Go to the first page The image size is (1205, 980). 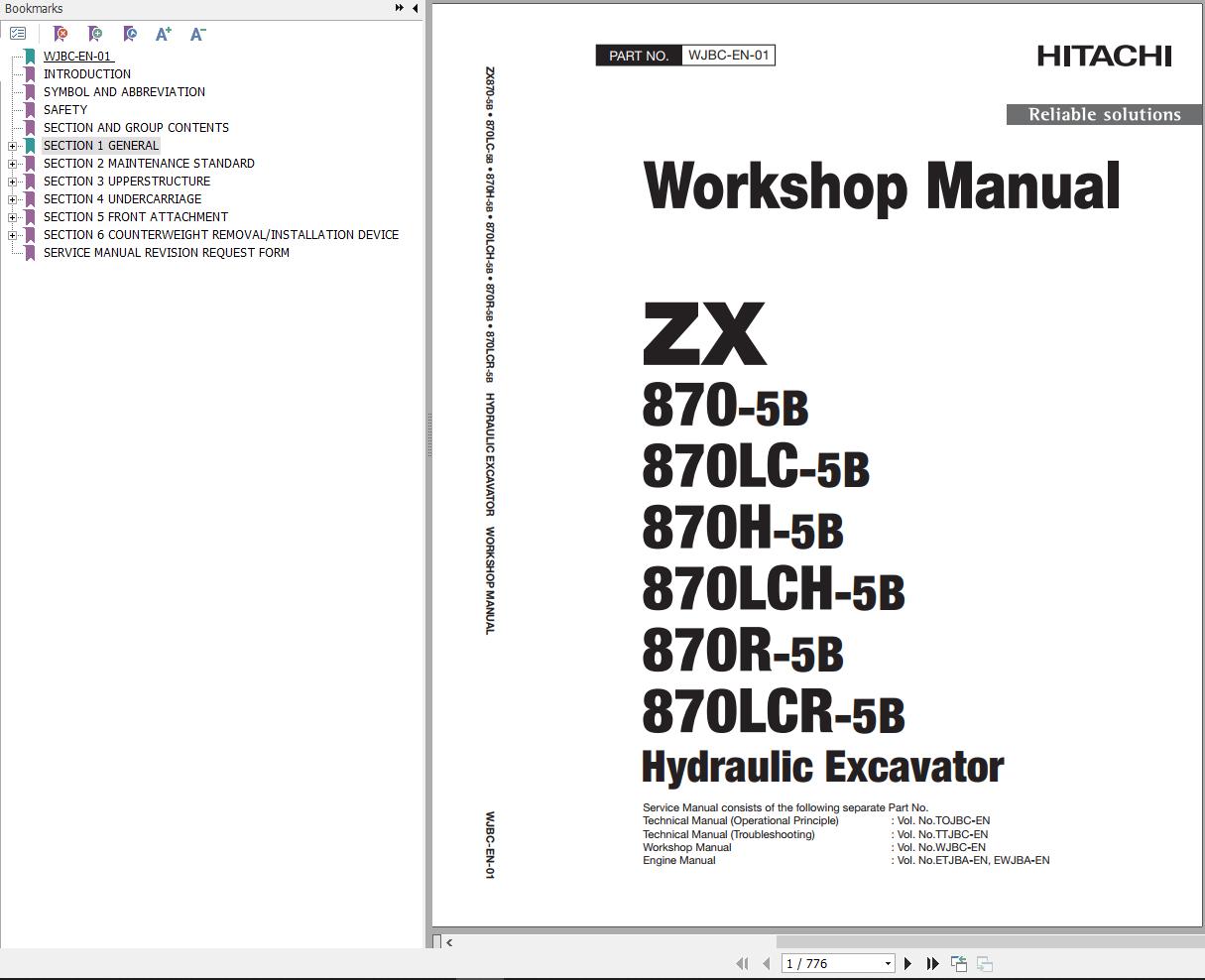pos(742,963)
